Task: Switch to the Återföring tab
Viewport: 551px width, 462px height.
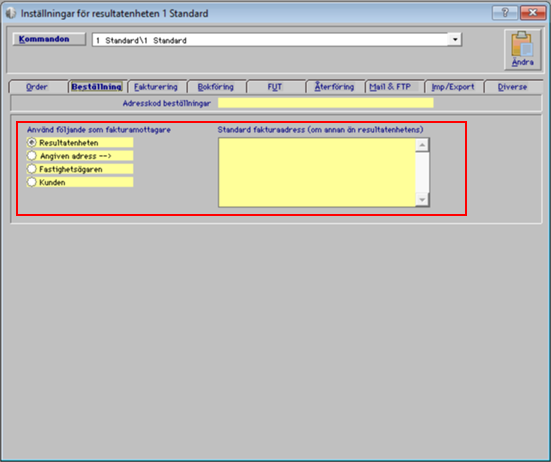Action: pyautogui.click(x=335, y=87)
